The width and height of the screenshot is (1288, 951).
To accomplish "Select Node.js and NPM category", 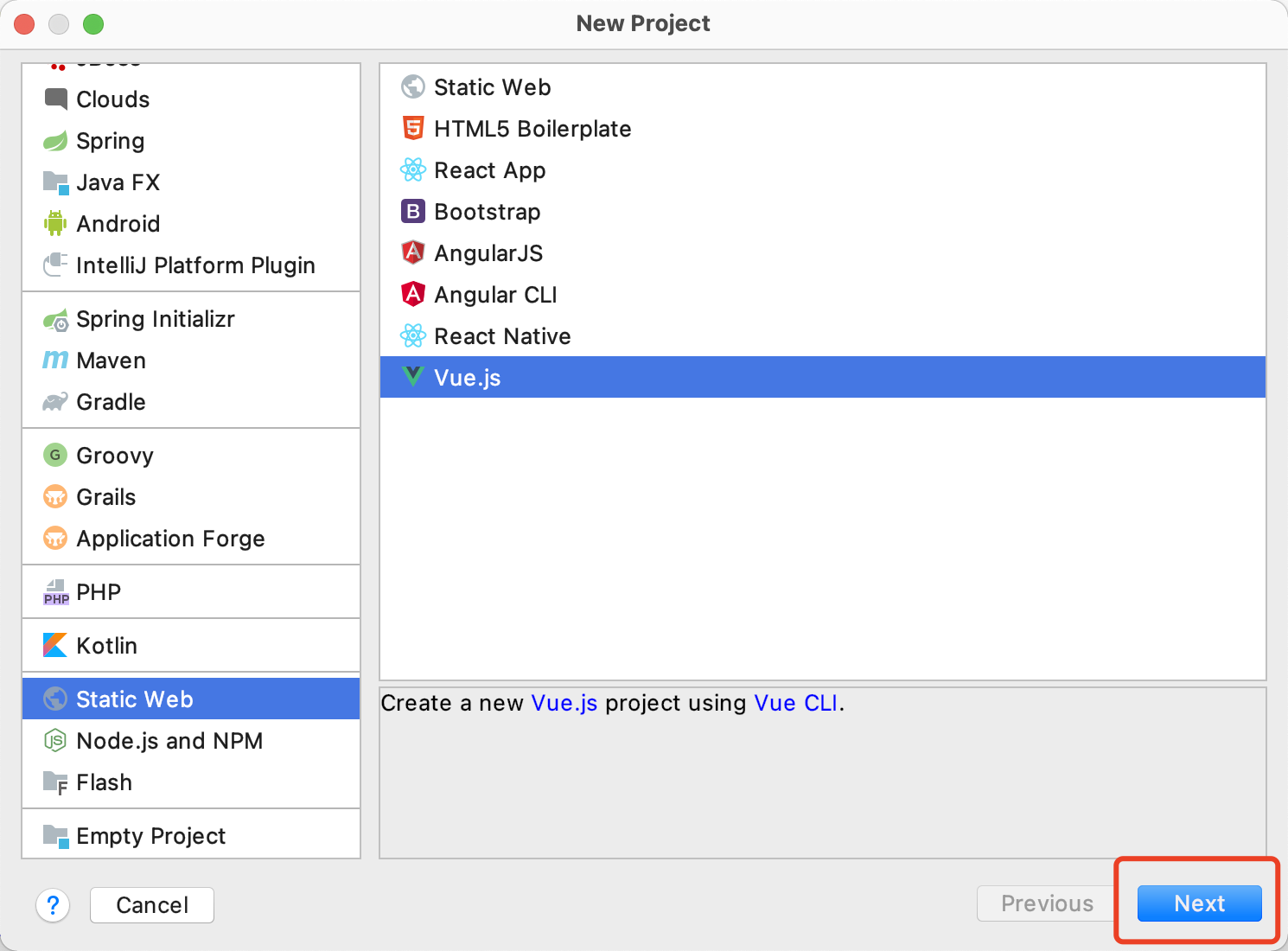I will pyautogui.click(x=169, y=741).
